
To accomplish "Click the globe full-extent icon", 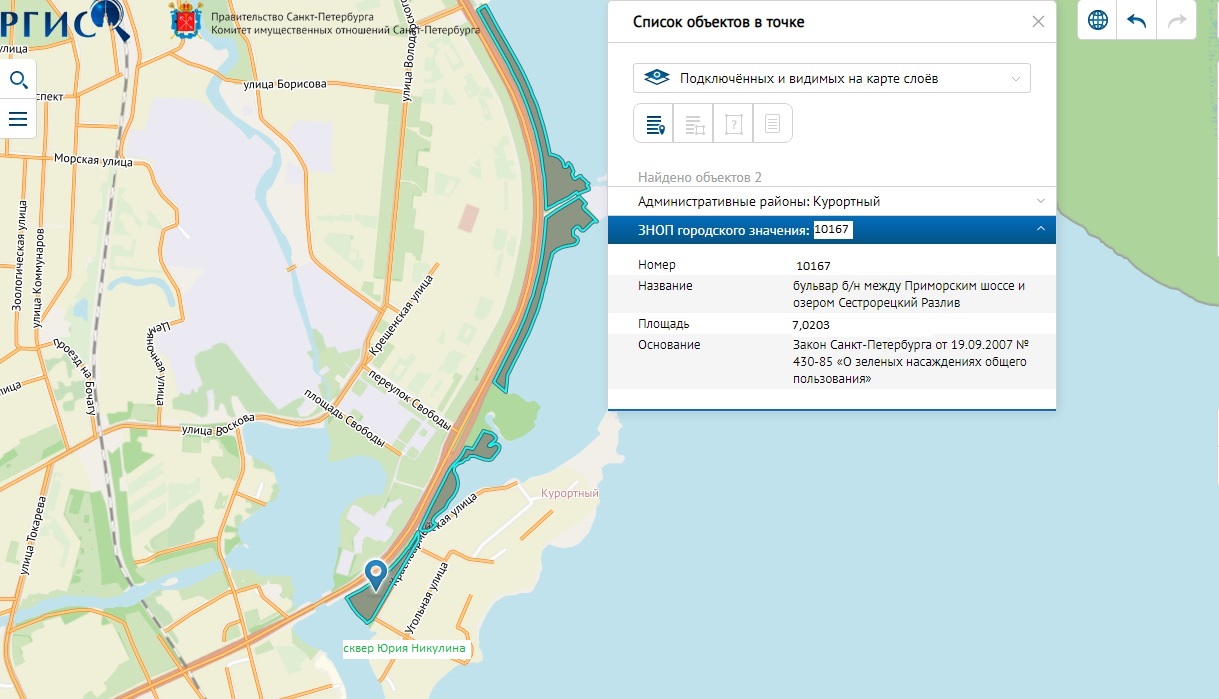I will click(x=1097, y=20).
